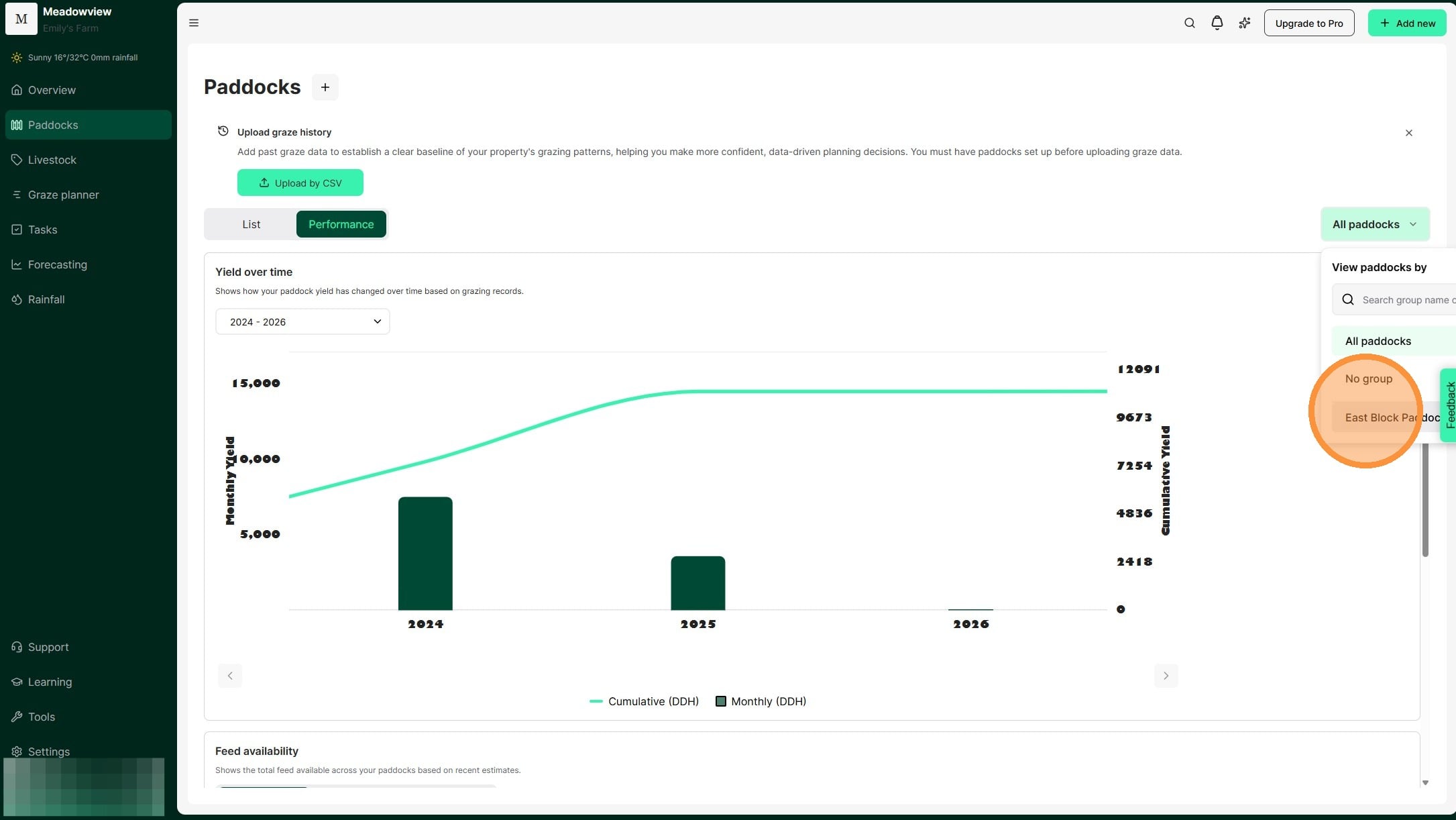
Task: Open Graze planner in sidebar
Action: (63, 195)
